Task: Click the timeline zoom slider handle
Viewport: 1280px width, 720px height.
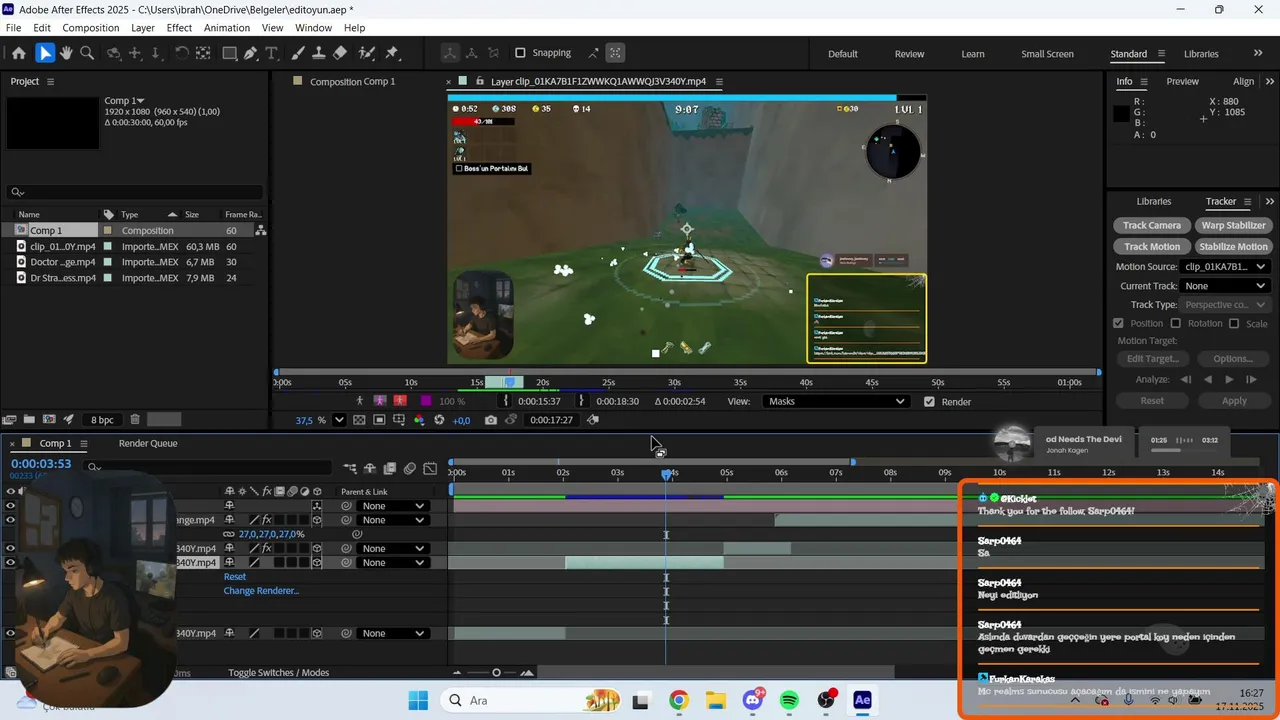Action: [x=496, y=673]
